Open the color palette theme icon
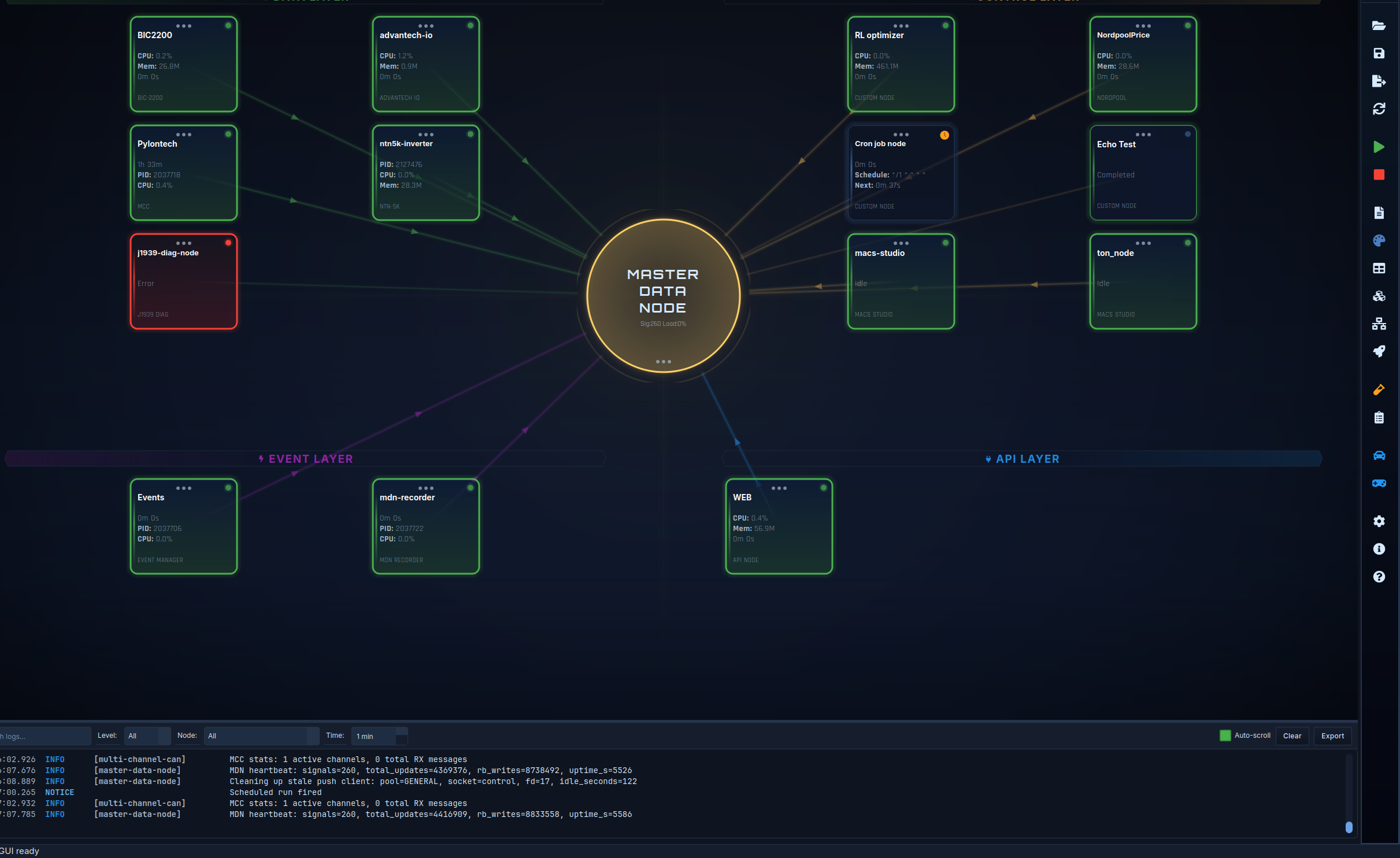This screenshot has width=1400, height=858. click(1379, 240)
